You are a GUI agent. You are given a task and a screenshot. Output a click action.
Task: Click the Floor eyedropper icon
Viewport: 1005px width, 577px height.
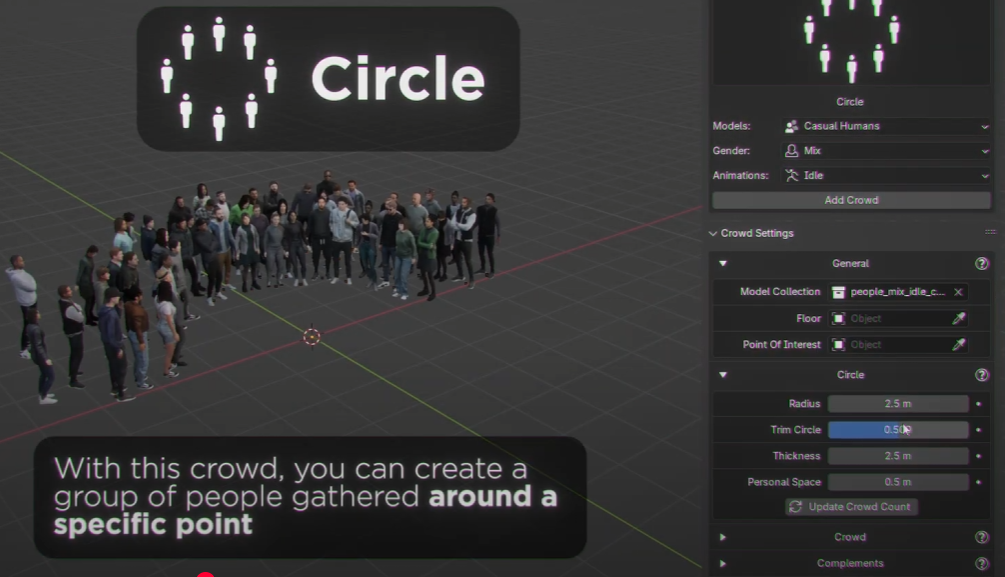tap(959, 319)
